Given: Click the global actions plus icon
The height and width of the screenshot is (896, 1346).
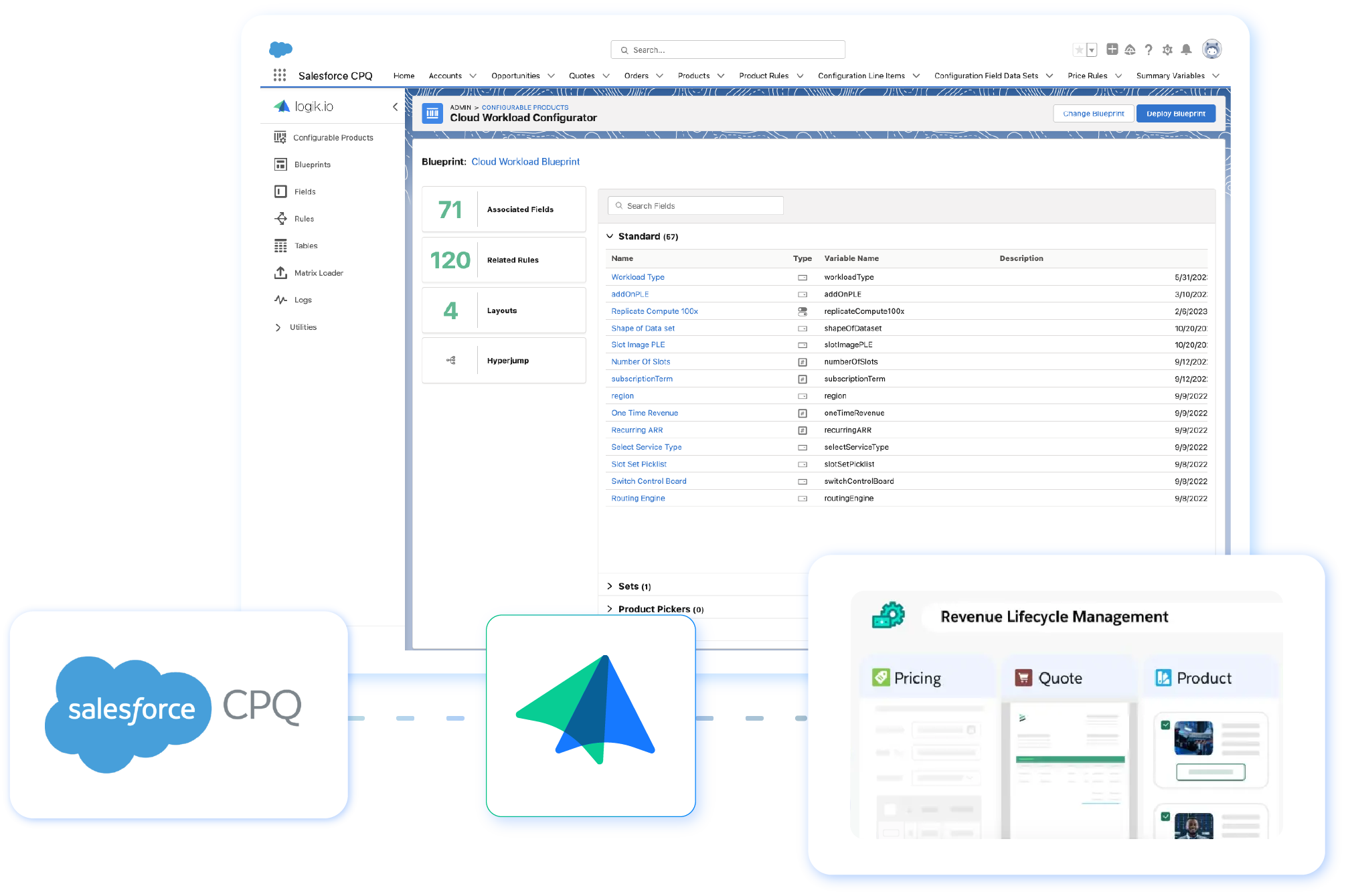Looking at the screenshot, I should (1112, 49).
